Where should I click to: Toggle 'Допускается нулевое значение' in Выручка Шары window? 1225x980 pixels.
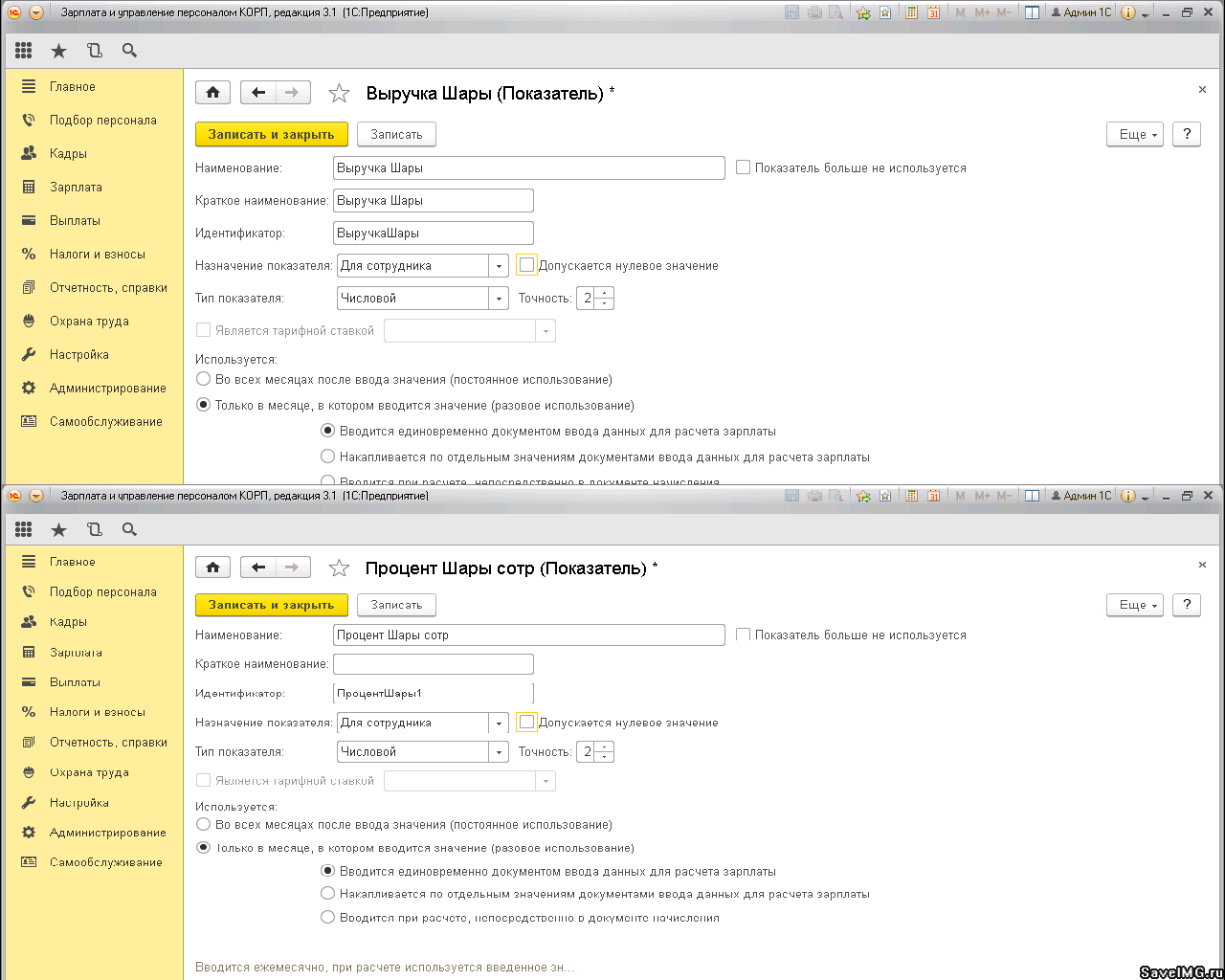[x=526, y=265]
